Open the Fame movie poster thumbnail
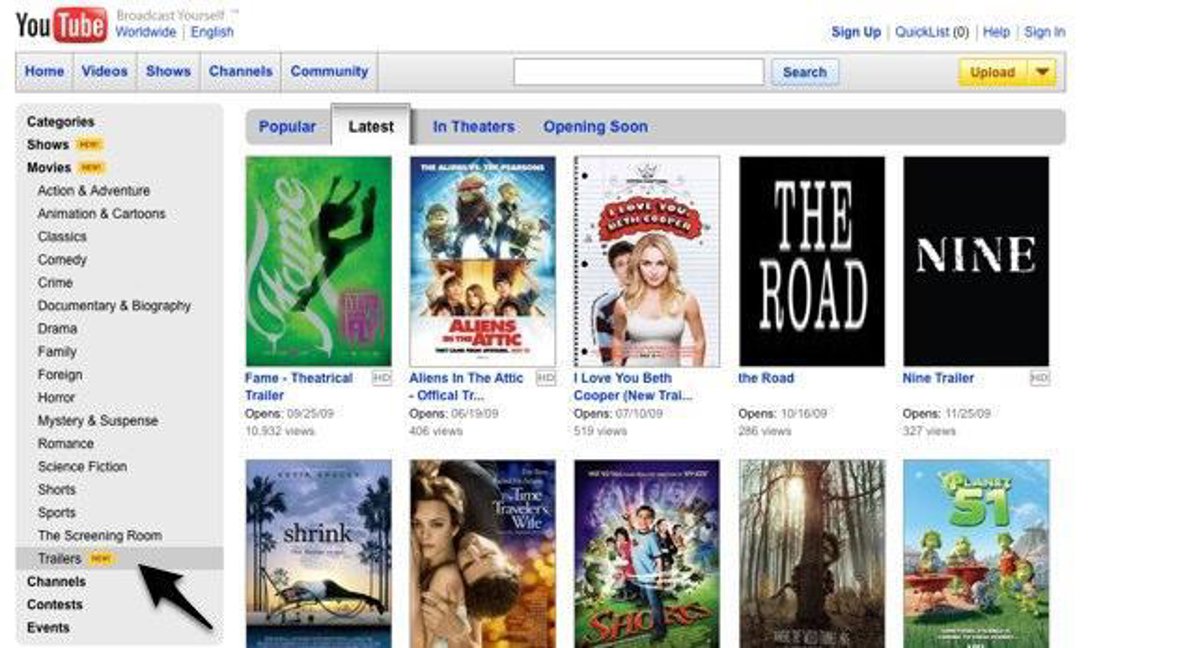 [x=318, y=261]
